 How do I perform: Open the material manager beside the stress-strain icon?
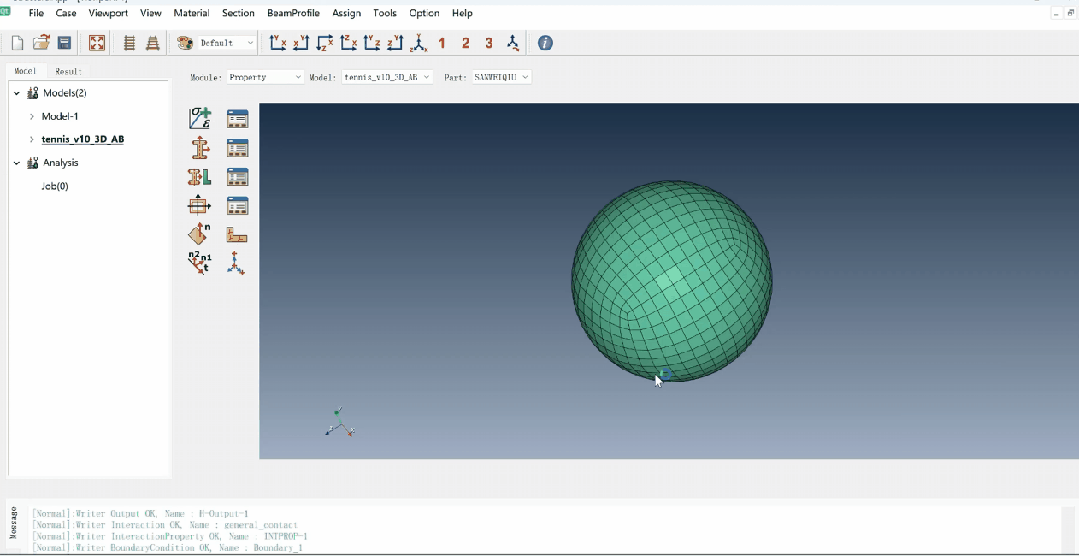coord(237,118)
